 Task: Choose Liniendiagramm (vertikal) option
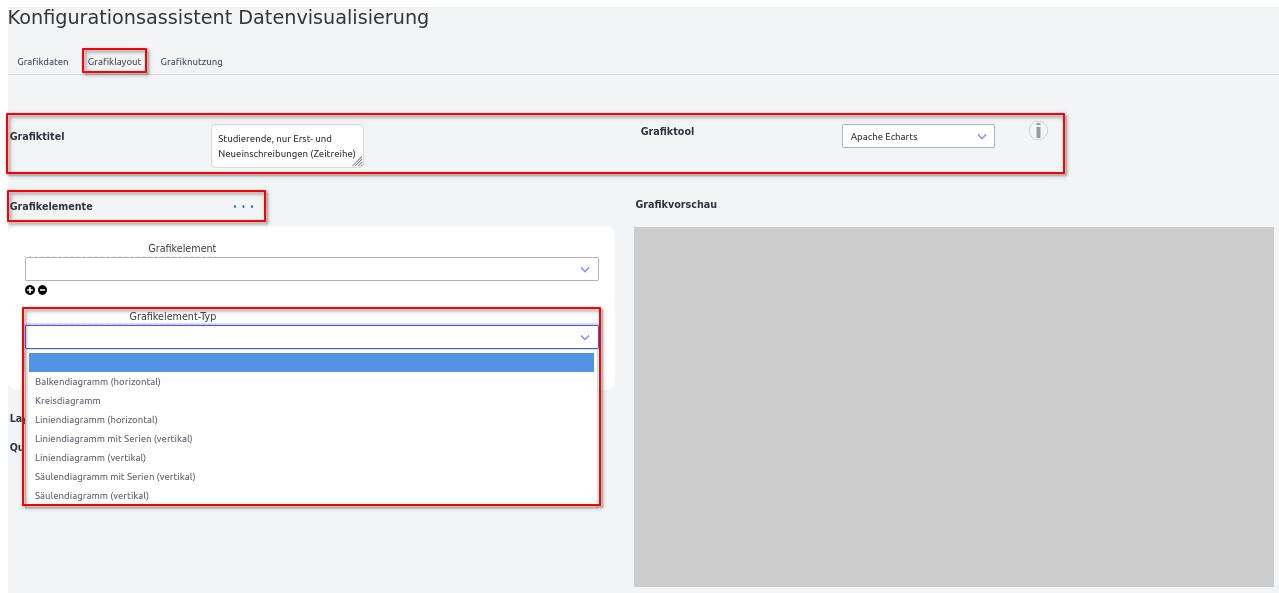coord(90,458)
